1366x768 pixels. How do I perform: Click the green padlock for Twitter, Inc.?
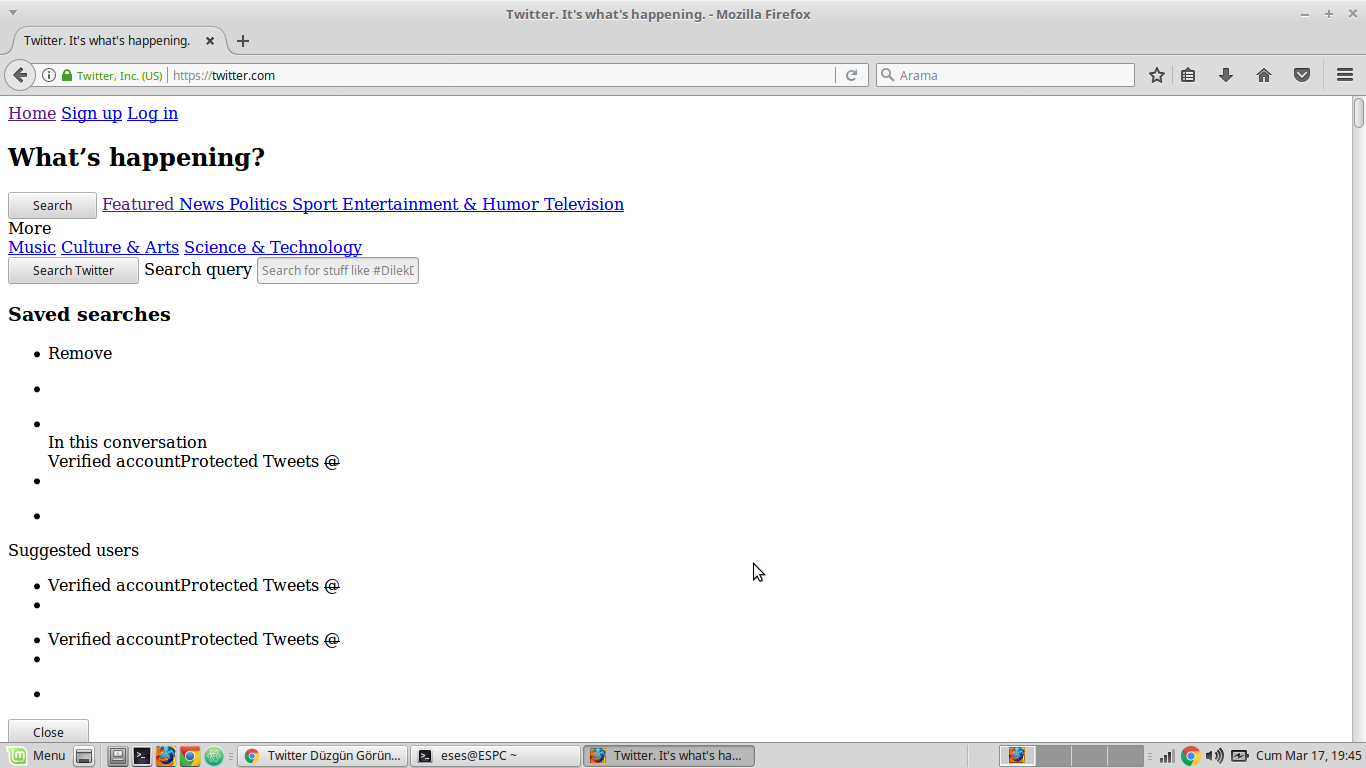pyautogui.click(x=67, y=75)
